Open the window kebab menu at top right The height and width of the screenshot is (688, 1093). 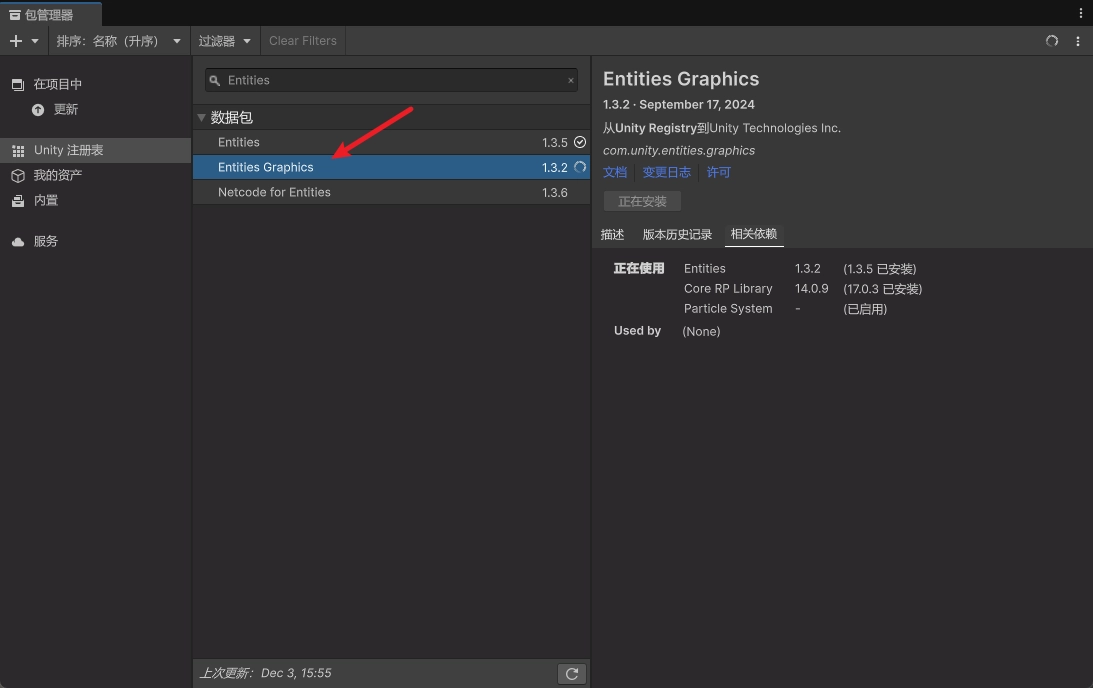coord(1080,13)
